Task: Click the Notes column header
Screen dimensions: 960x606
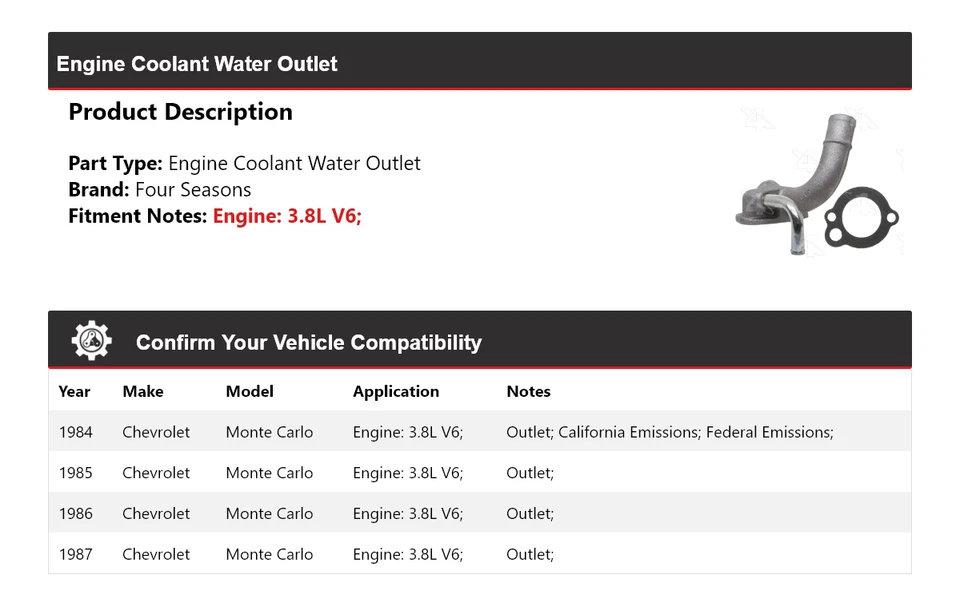Action: pyautogui.click(x=528, y=391)
